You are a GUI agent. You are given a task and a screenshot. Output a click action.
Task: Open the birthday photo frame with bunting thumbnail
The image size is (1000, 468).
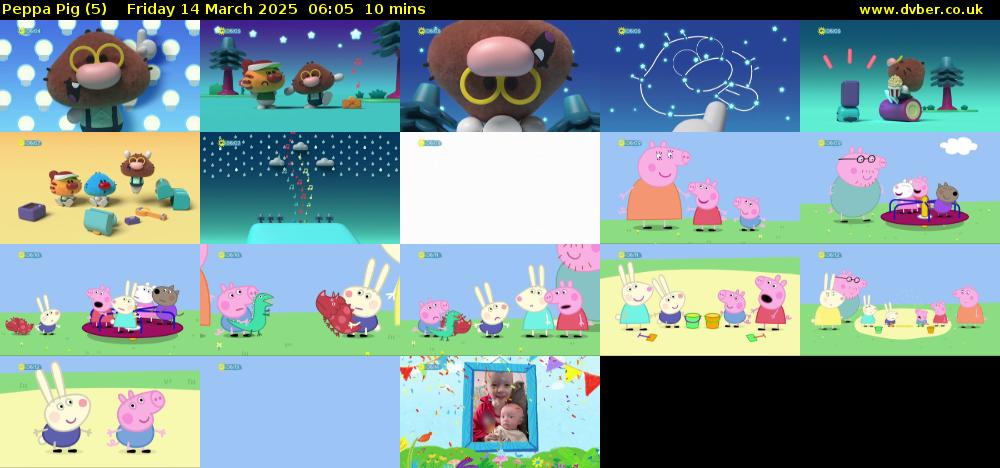tap(500, 412)
